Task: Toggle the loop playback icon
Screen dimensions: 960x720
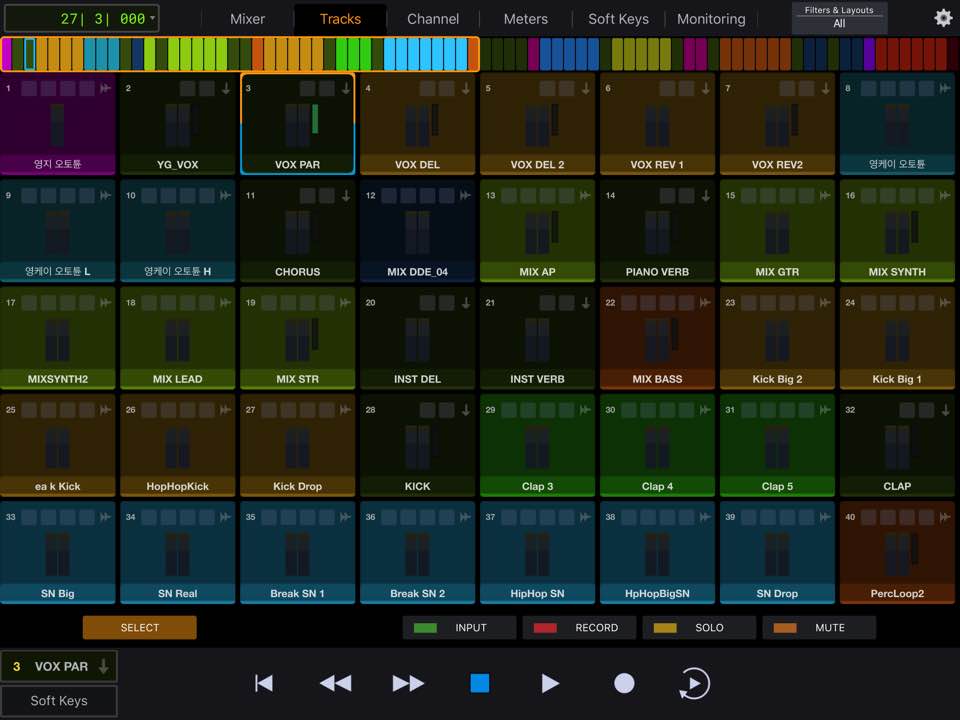Action: pyautogui.click(x=694, y=683)
